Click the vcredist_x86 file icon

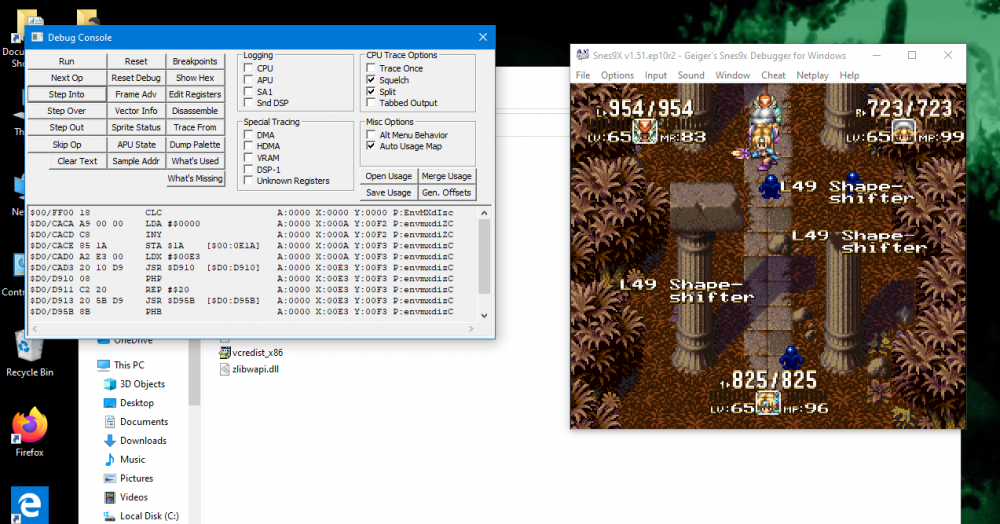tap(224, 353)
